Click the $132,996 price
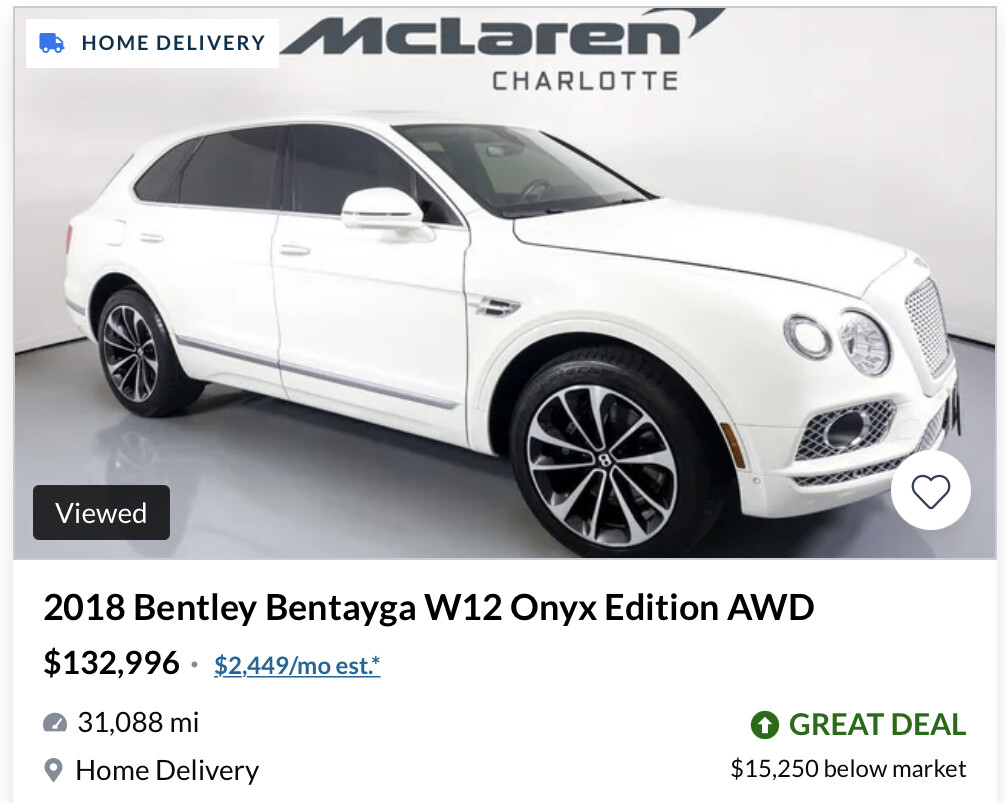 [111, 663]
